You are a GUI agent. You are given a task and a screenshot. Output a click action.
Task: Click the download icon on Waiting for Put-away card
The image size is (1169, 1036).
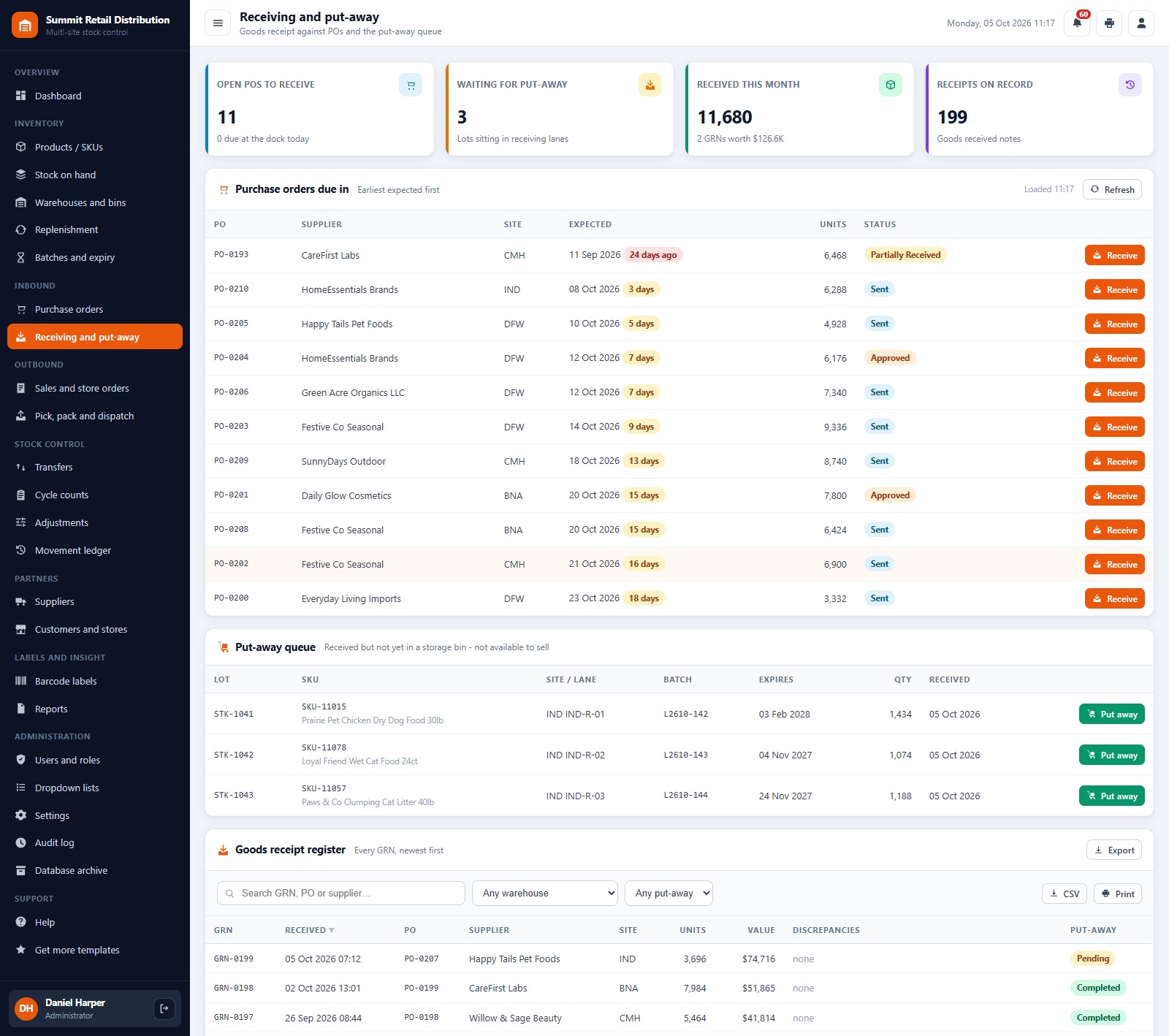650,85
